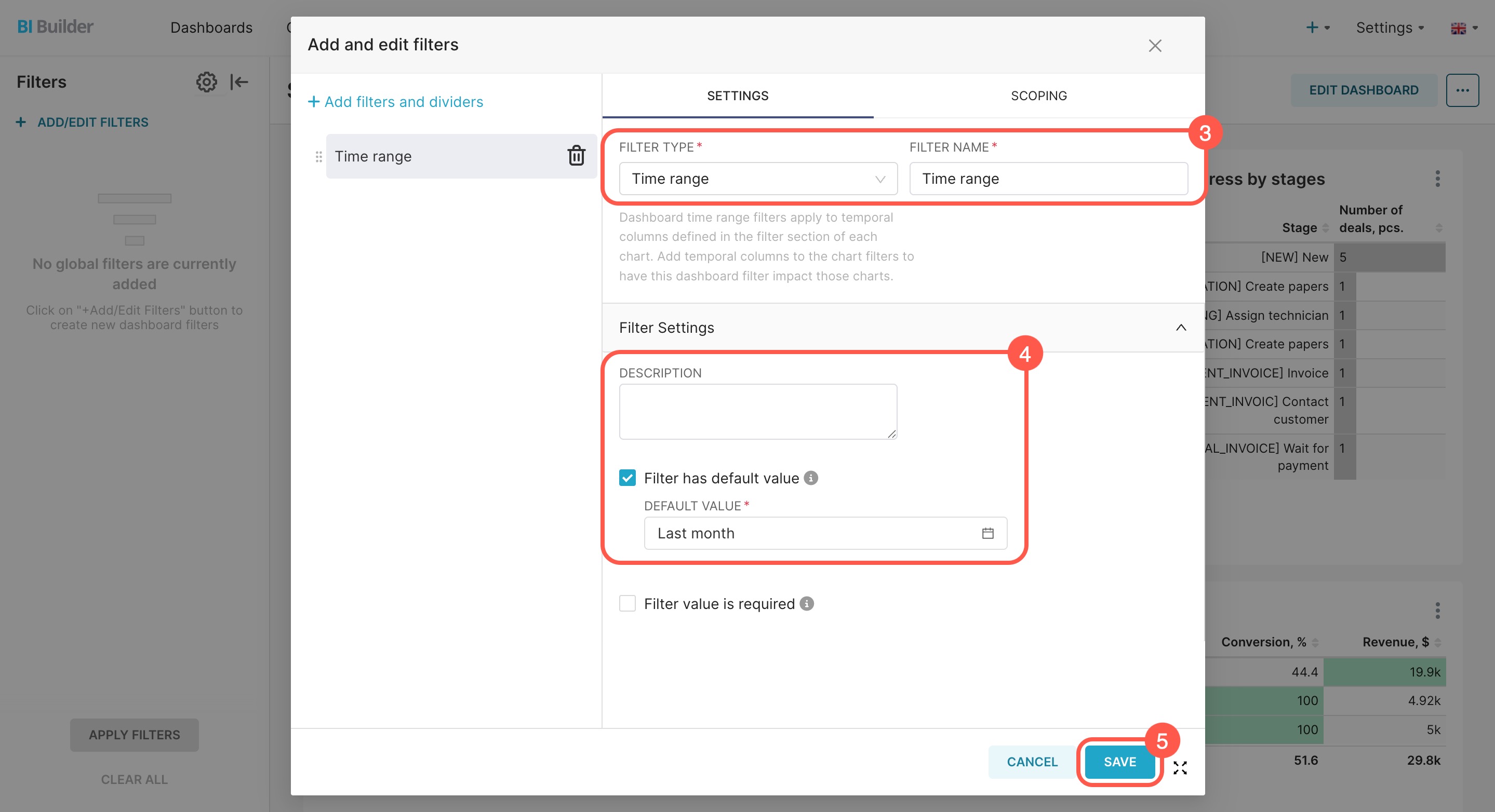1495x812 pixels.
Task: Enable Filter value is required checkbox
Action: [628, 604]
